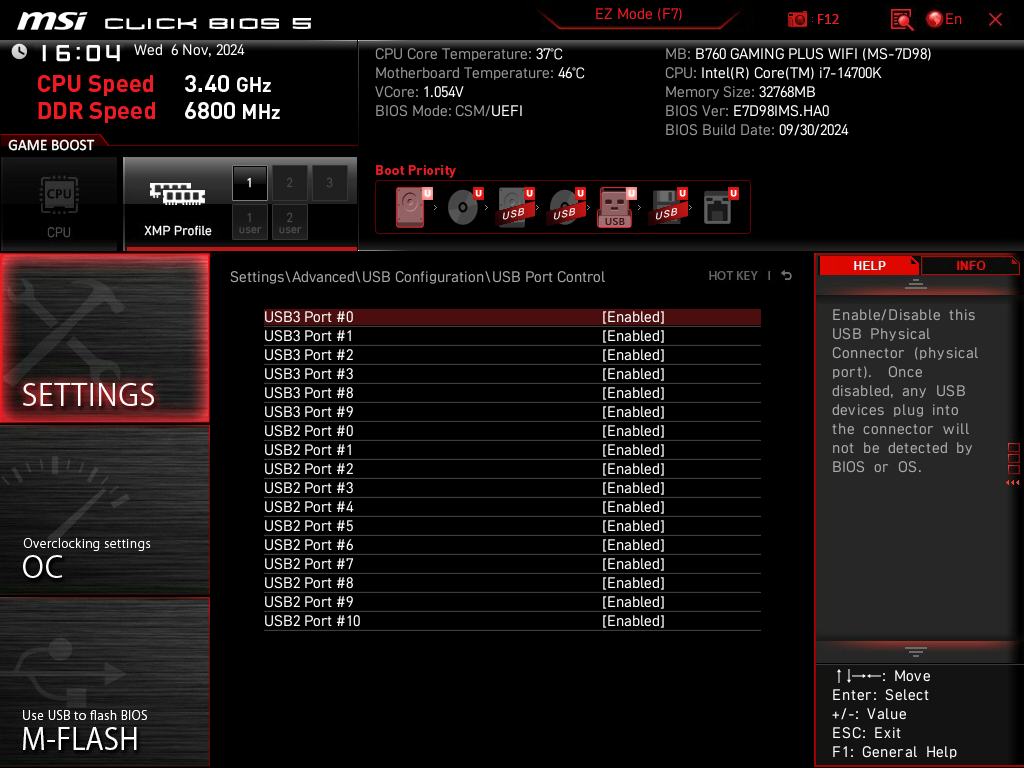Click the BIOS Ver E7D98IMS.HA0 text

(747, 111)
